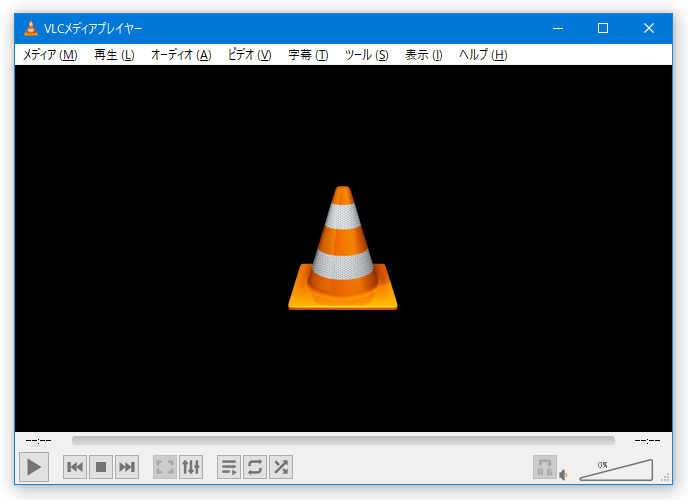This screenshot has height=500, width=688.
Task: Adjust volume on the triangular slider
Action: (x=616, y=470)
